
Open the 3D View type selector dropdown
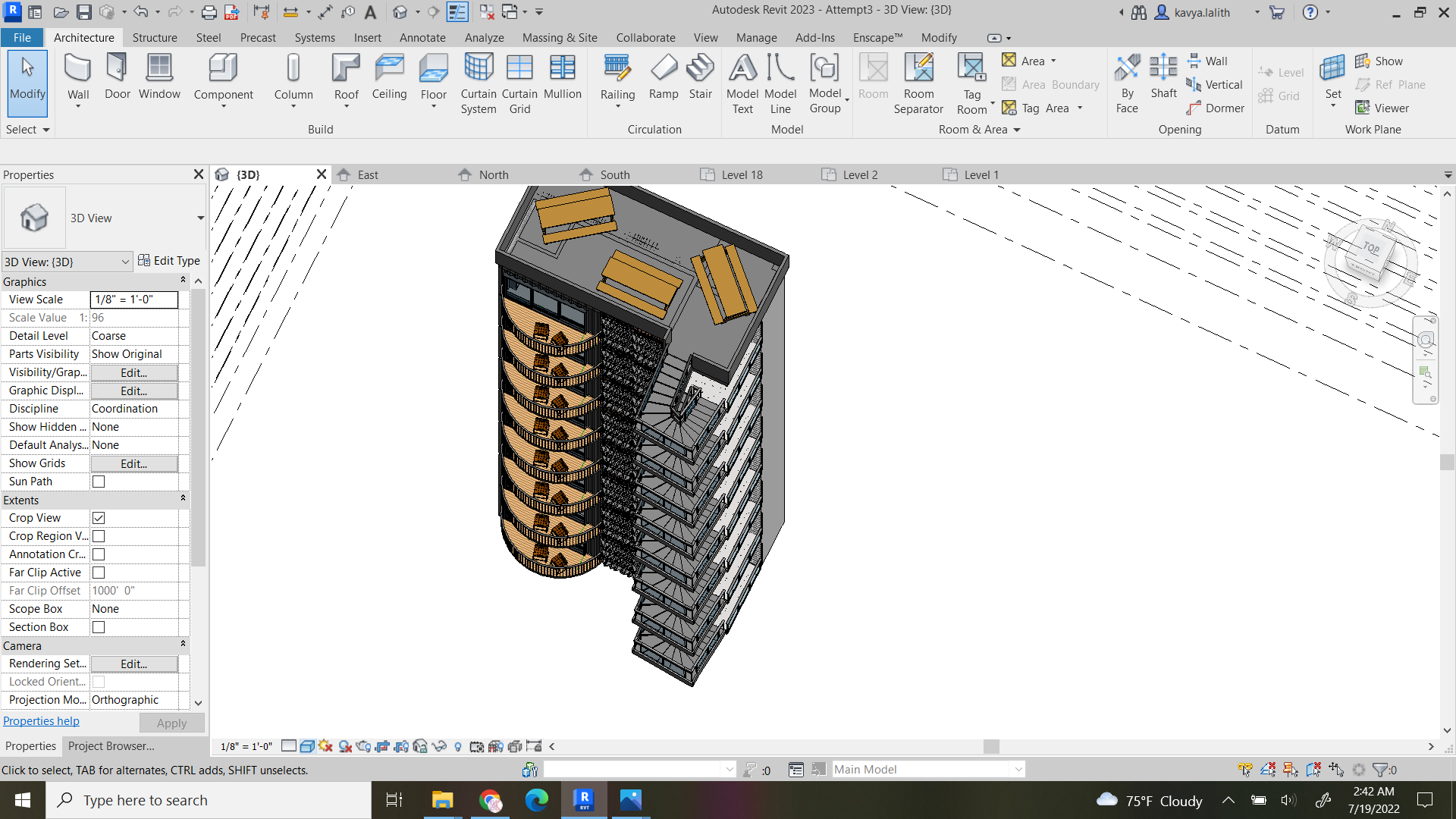coord(125,262)
